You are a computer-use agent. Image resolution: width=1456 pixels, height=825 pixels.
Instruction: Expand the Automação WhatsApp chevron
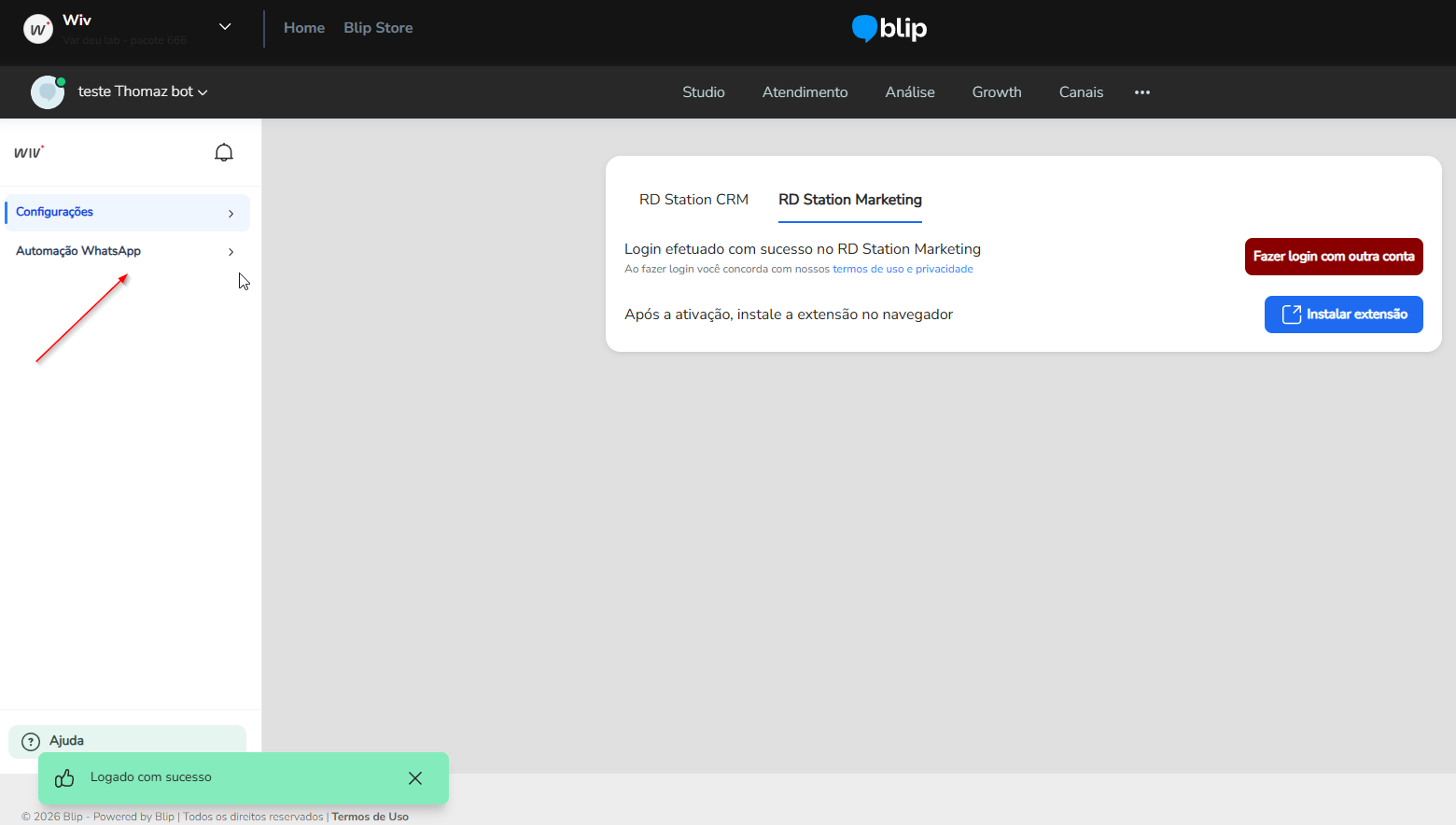(231, 252)
